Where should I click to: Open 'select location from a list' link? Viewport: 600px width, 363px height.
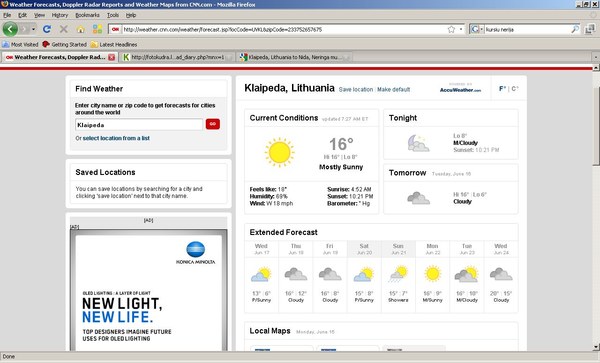pos(116,138)
